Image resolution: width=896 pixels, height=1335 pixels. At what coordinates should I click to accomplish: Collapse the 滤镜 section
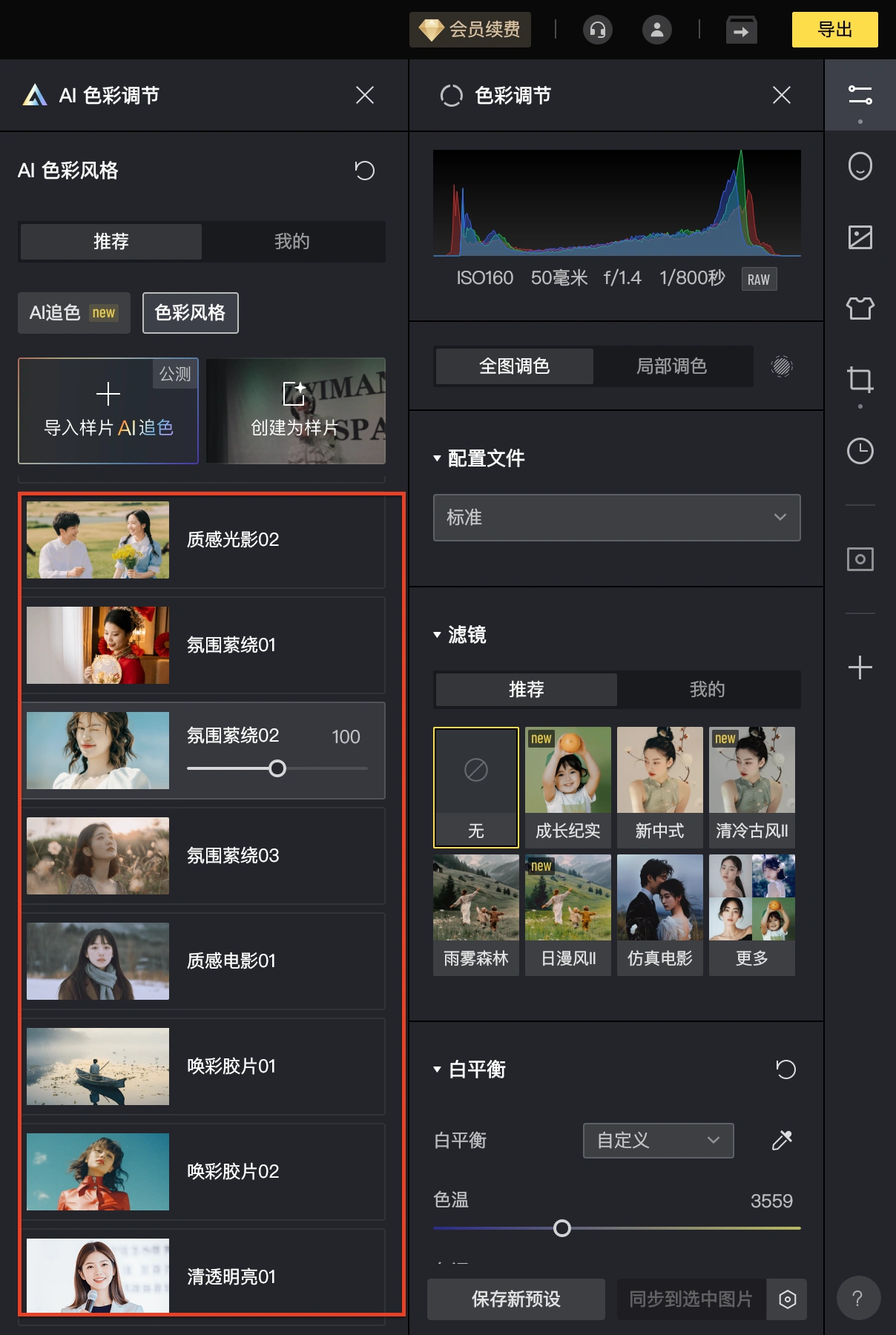coord(438,635)
